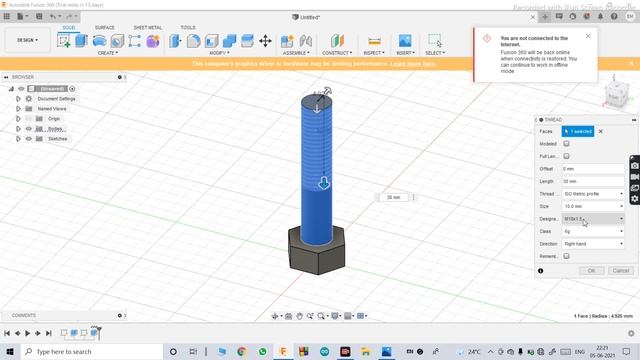Select the Revolve tool
The height and width of the screenshot is (360, 640).
pos(99,41)
